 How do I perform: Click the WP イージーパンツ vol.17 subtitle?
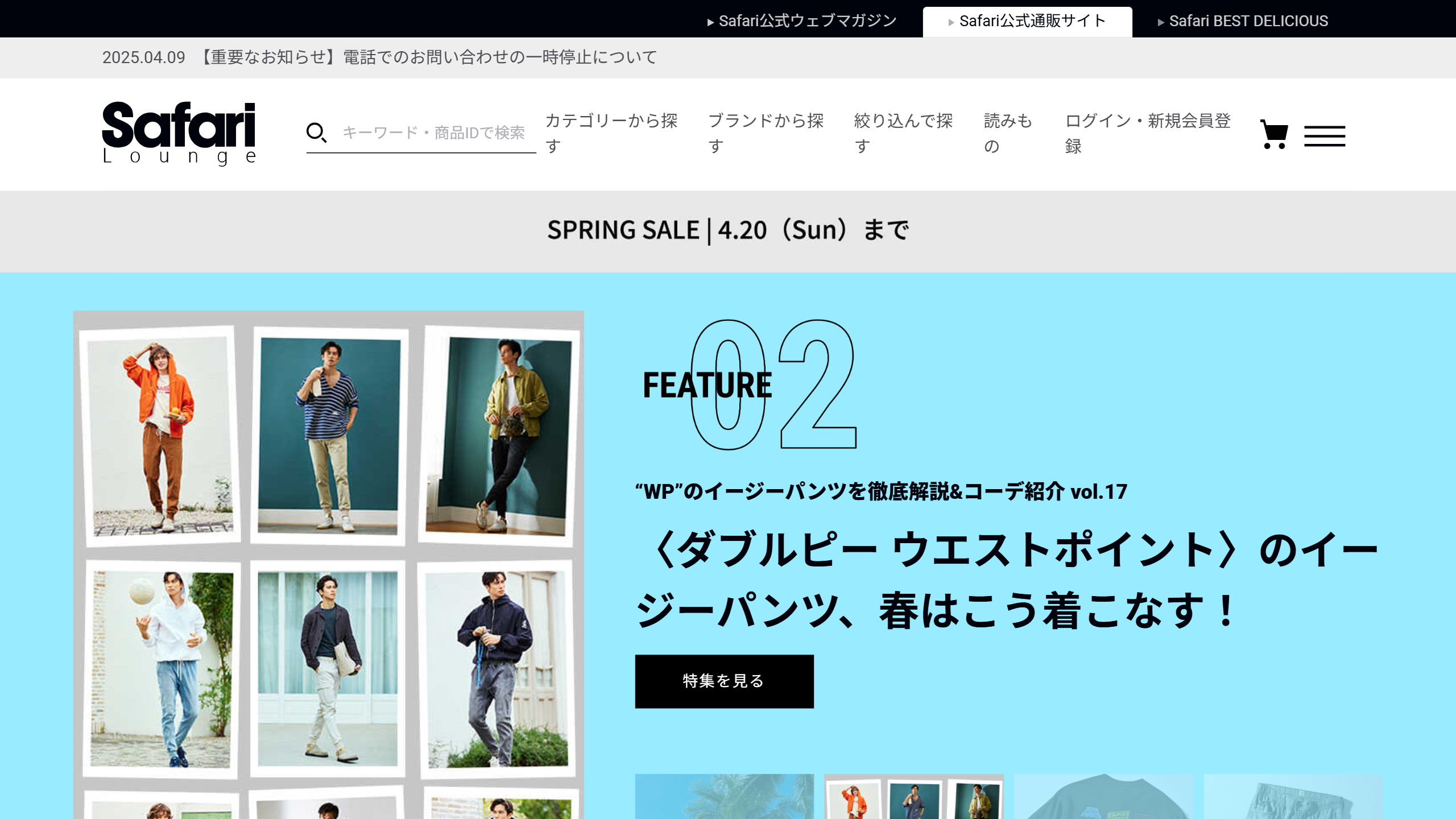(x=881, y=491)
